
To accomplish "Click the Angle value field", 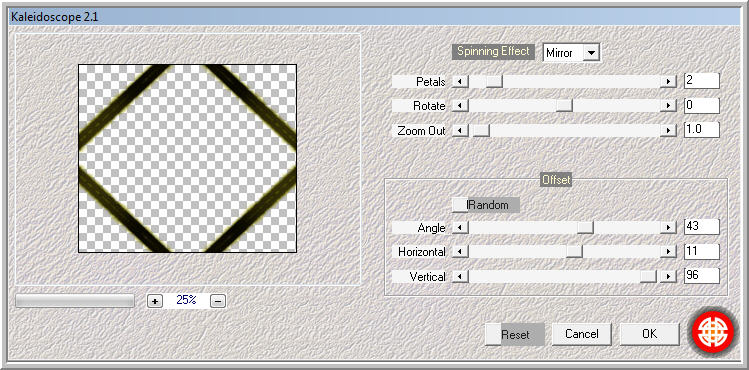I will coord(702,227).
